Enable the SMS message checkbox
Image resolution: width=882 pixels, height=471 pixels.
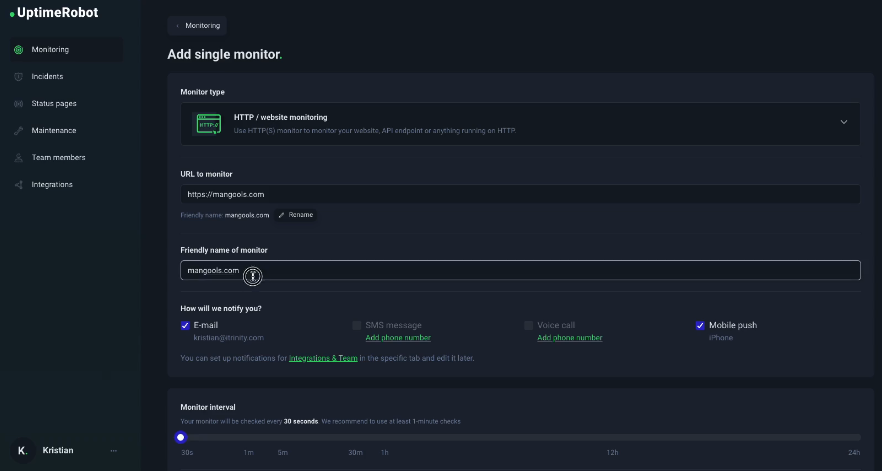tap(357, 325)
